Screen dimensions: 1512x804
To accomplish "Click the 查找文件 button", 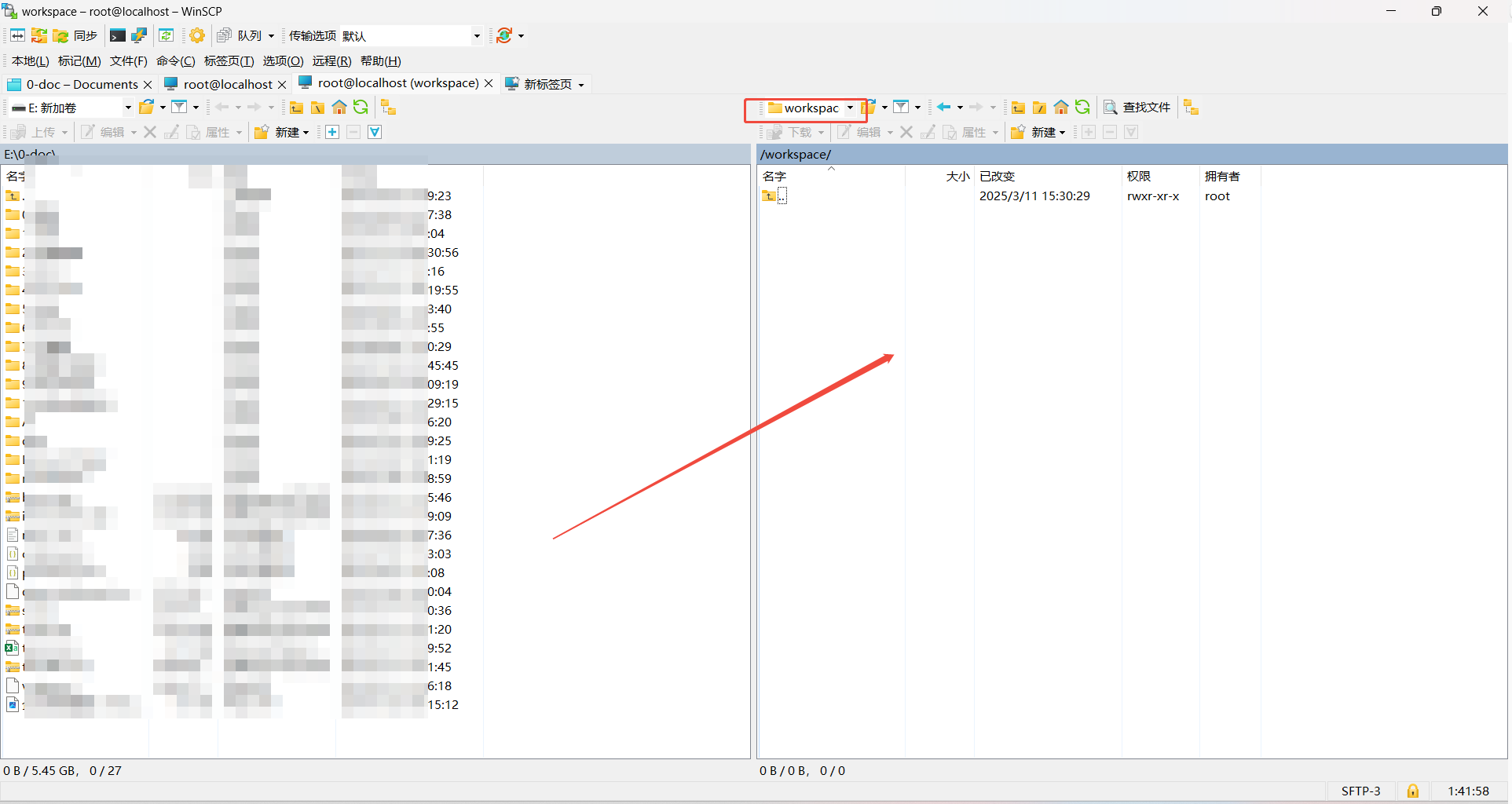I will [x=1137, y=108].
